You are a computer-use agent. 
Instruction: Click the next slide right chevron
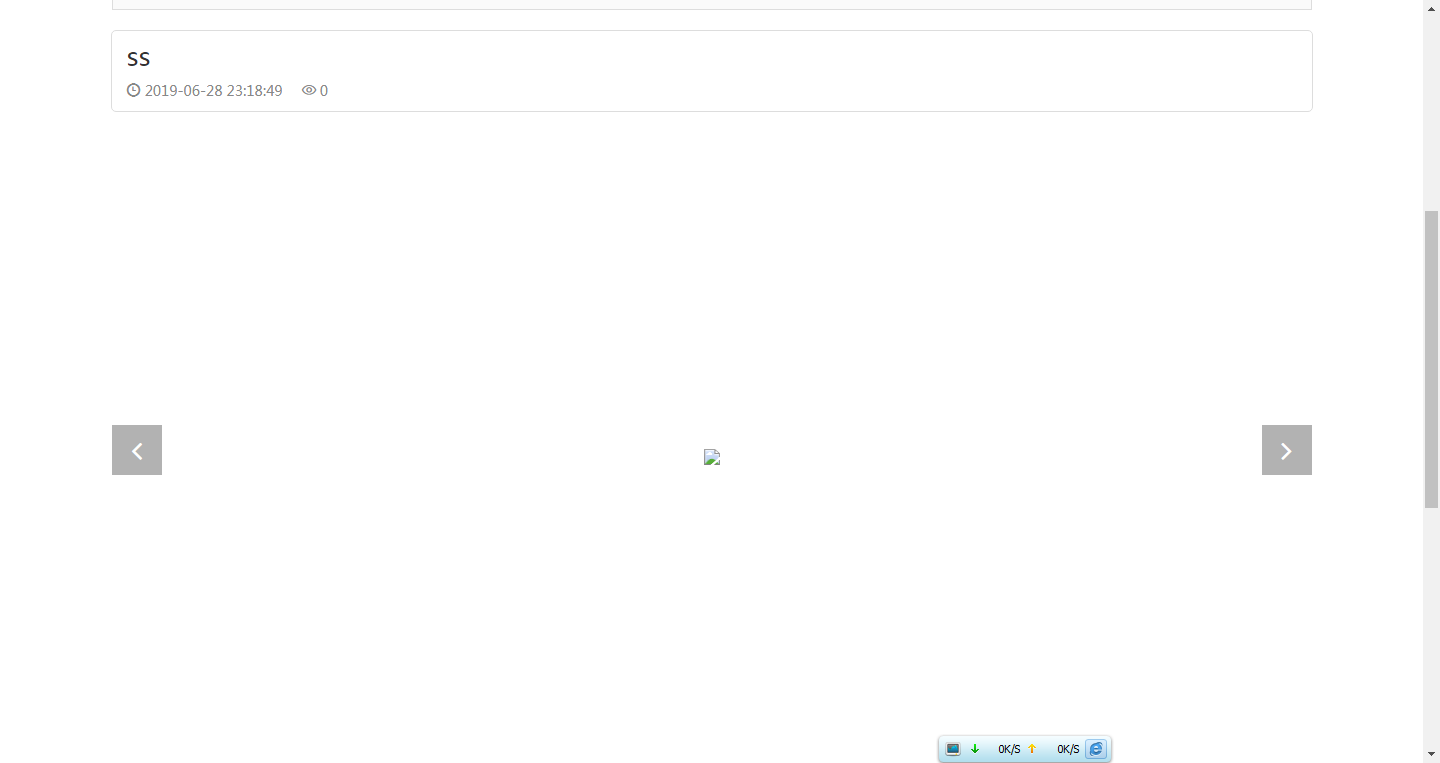tap(1286, 450)
